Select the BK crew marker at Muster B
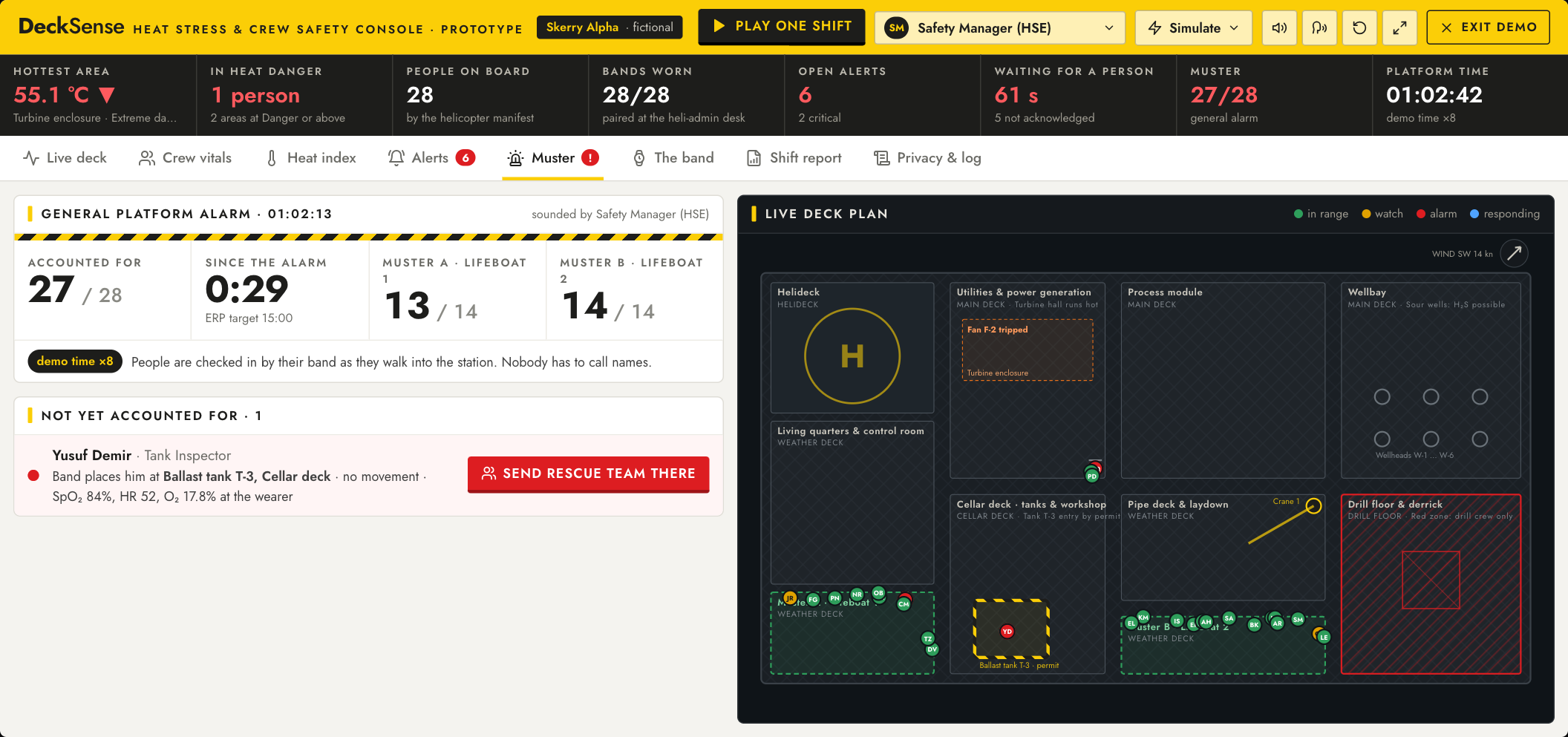 click(x=1254, y=624)
